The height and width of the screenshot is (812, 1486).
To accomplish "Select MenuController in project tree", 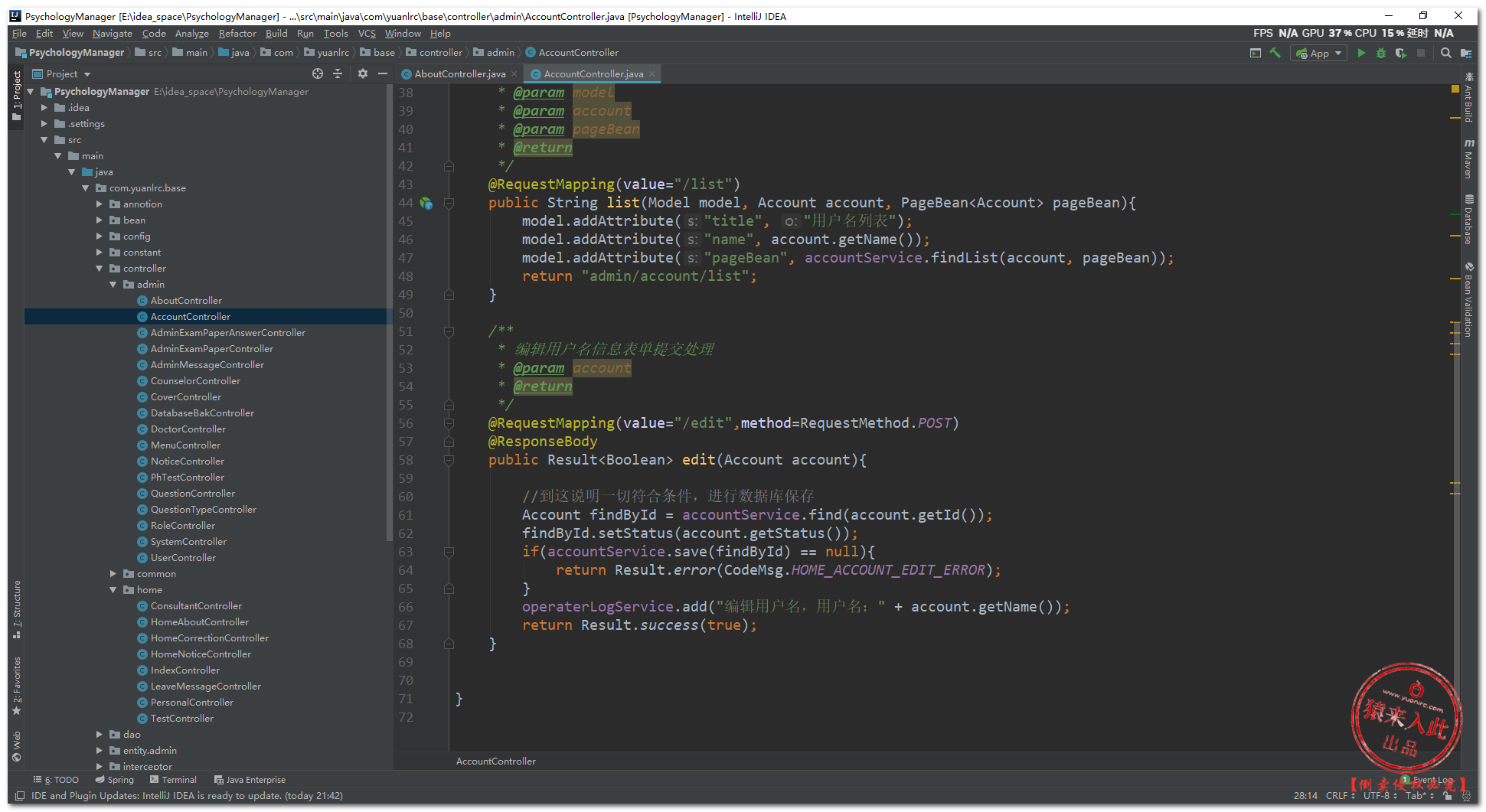I will 185,445.
